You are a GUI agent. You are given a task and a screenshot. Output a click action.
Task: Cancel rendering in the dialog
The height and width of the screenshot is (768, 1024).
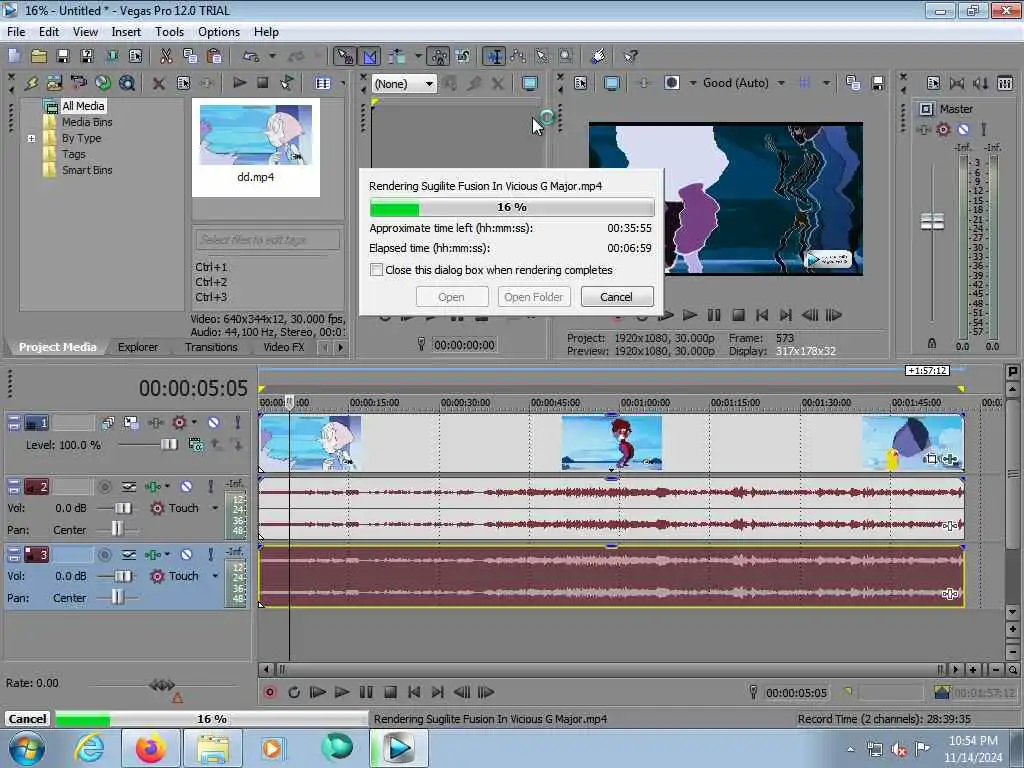(616, 297)
